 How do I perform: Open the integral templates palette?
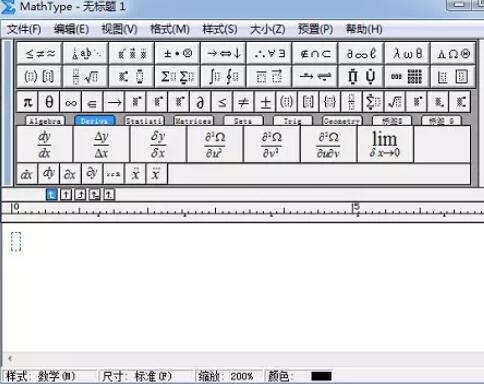coord(223,77)
